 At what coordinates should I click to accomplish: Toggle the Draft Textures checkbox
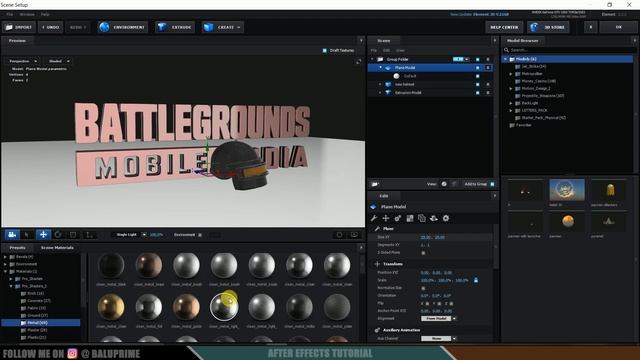pyautogui.click(x=324, y=50)
